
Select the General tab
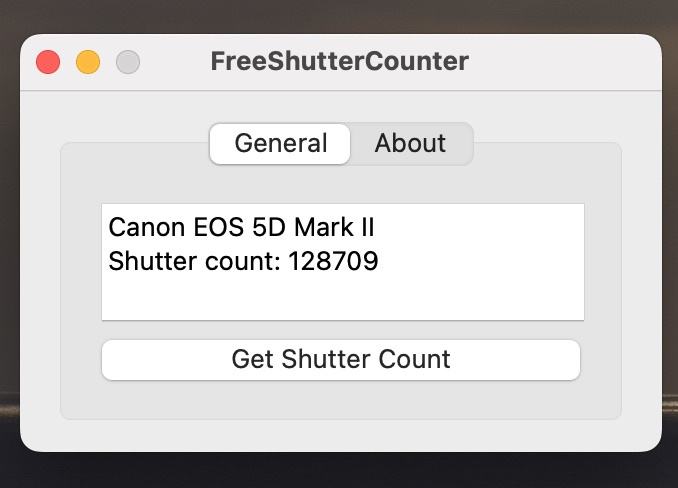pos(280,143)
